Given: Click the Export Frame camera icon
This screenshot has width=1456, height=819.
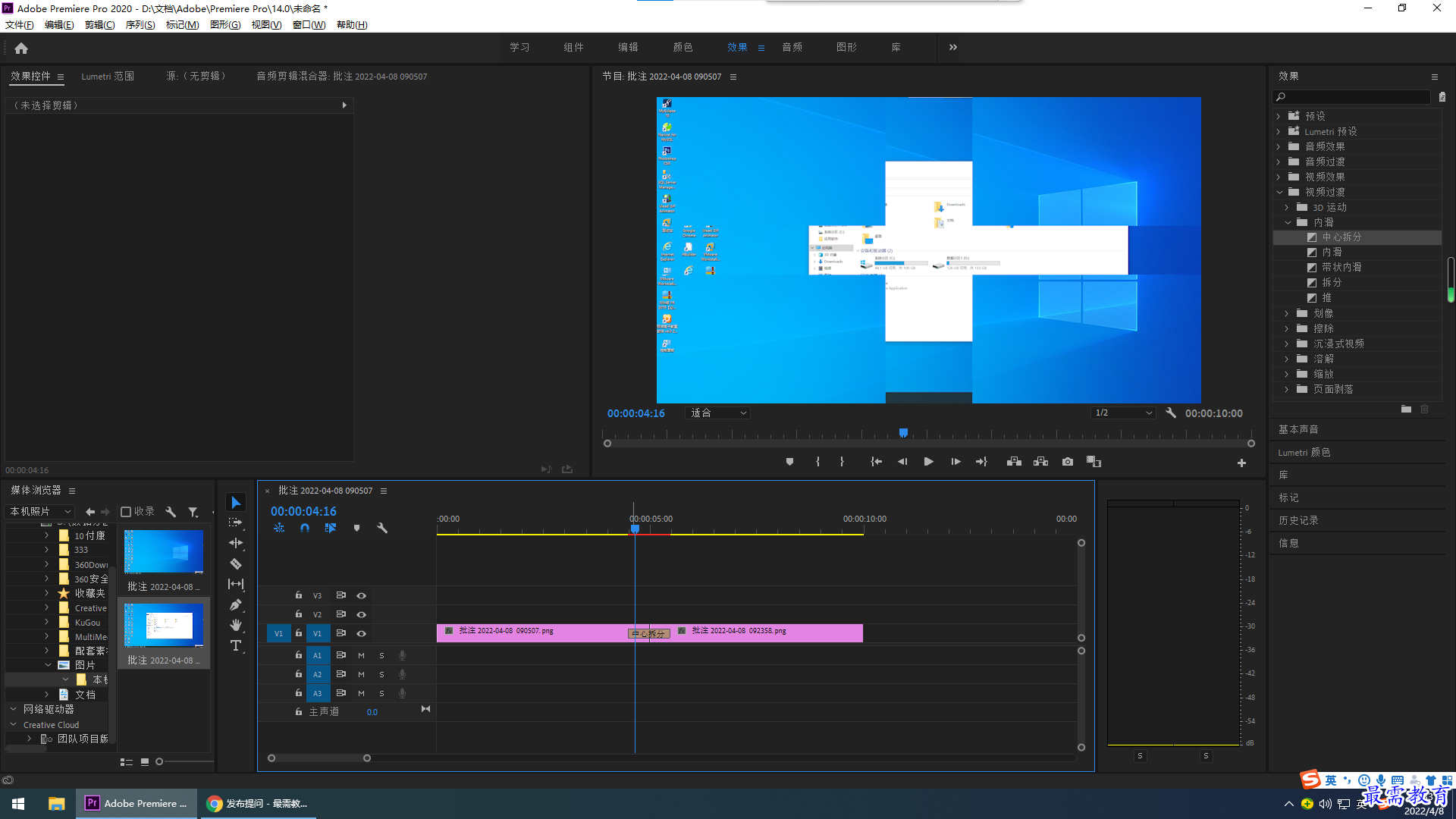Looking at the screenshot, I should pyautogui.click(x=1068, y=462).
